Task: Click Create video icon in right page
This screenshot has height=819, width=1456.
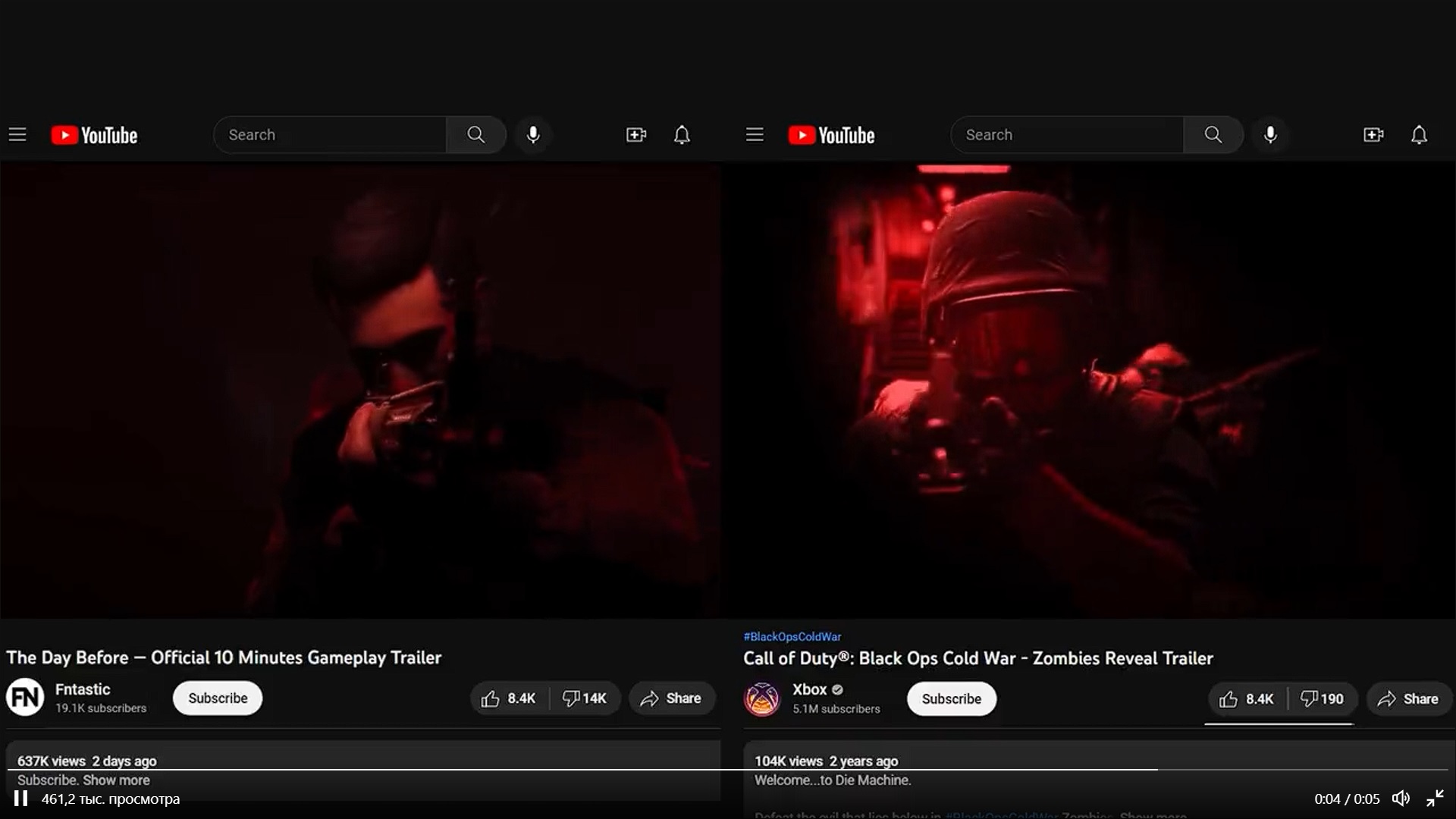Action: tap(1373, 135)
